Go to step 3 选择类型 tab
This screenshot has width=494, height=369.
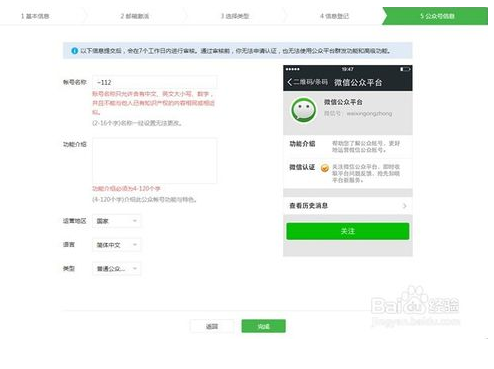point(235,16)
